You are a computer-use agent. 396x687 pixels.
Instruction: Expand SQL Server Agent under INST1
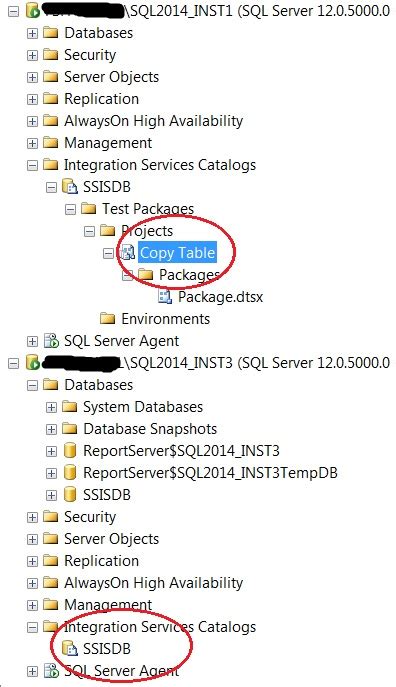coord(32,341)
